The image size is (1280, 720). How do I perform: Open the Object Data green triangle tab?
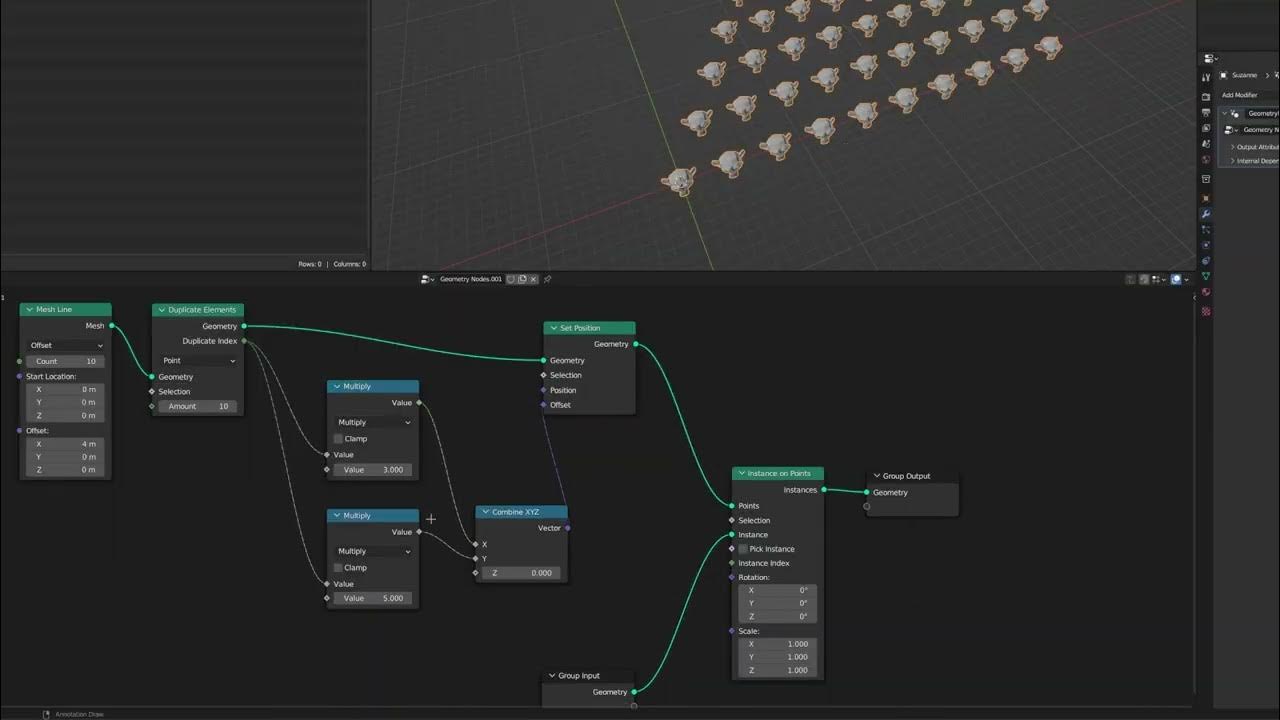click(x=1206, y=276)
